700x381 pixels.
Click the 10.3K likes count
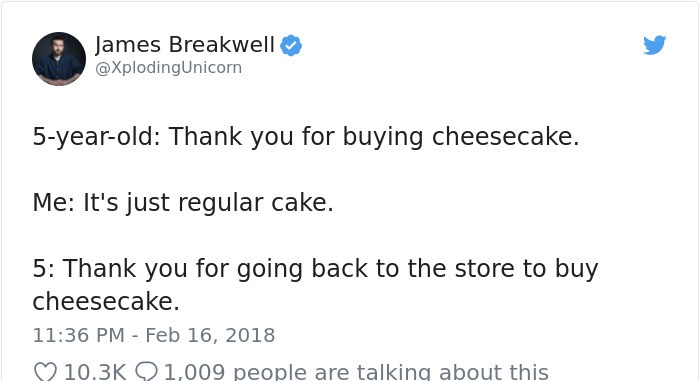(95, 372)
